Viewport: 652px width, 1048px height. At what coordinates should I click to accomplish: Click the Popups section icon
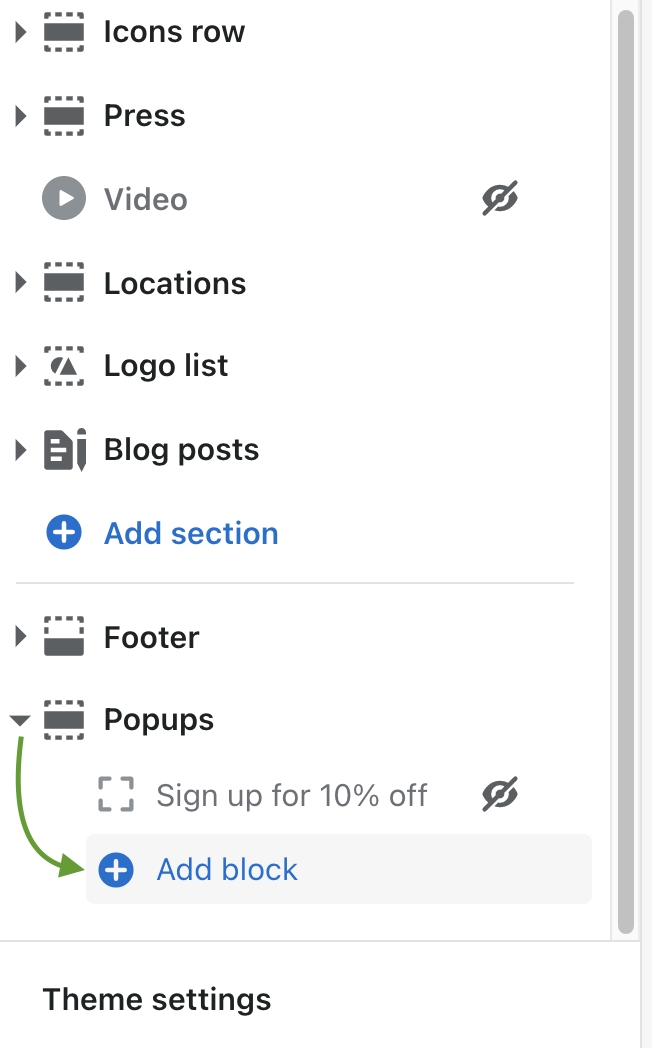[64, 720]
